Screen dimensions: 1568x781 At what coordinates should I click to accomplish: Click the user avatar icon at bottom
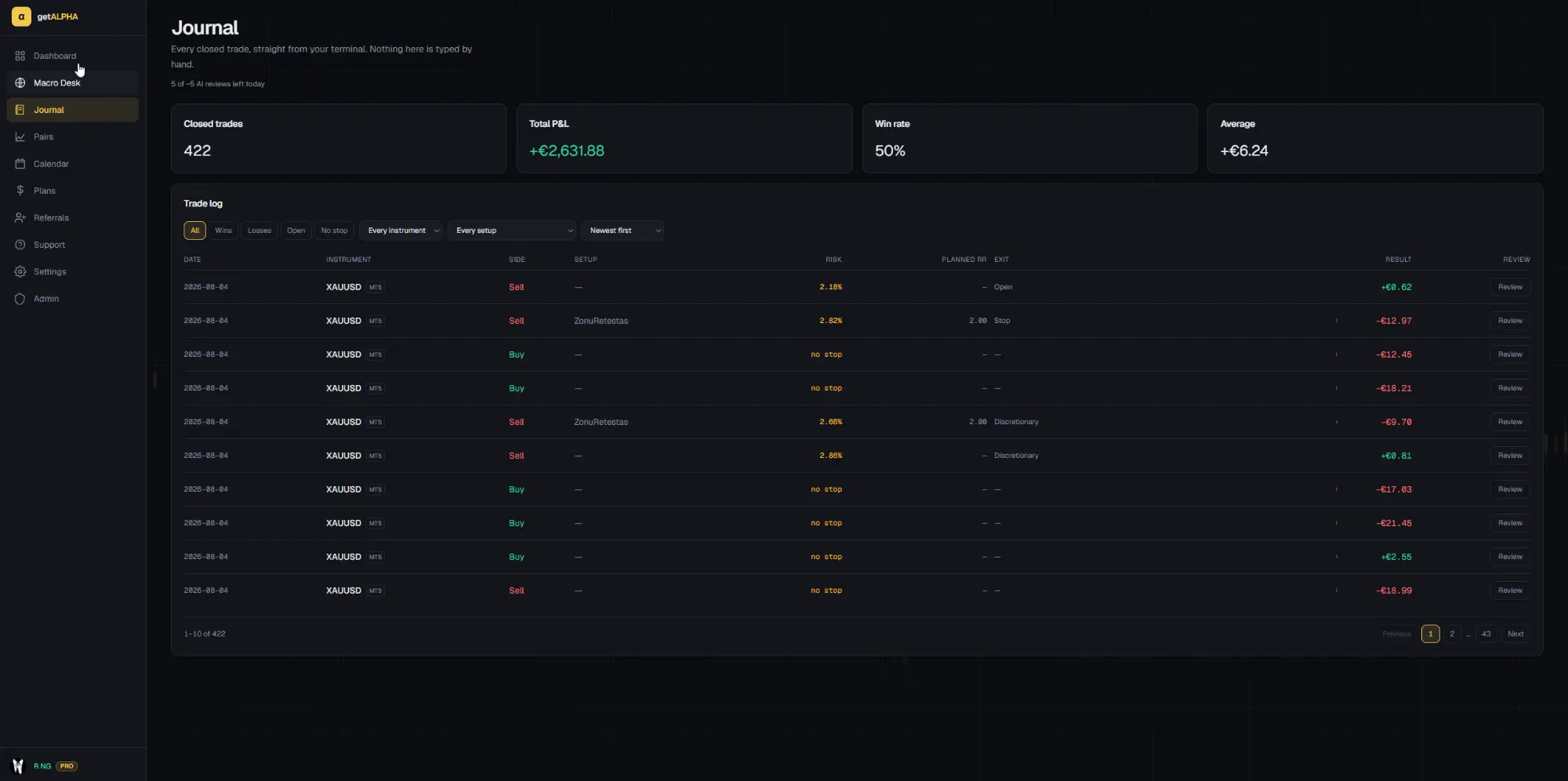[x=18, y=766]
